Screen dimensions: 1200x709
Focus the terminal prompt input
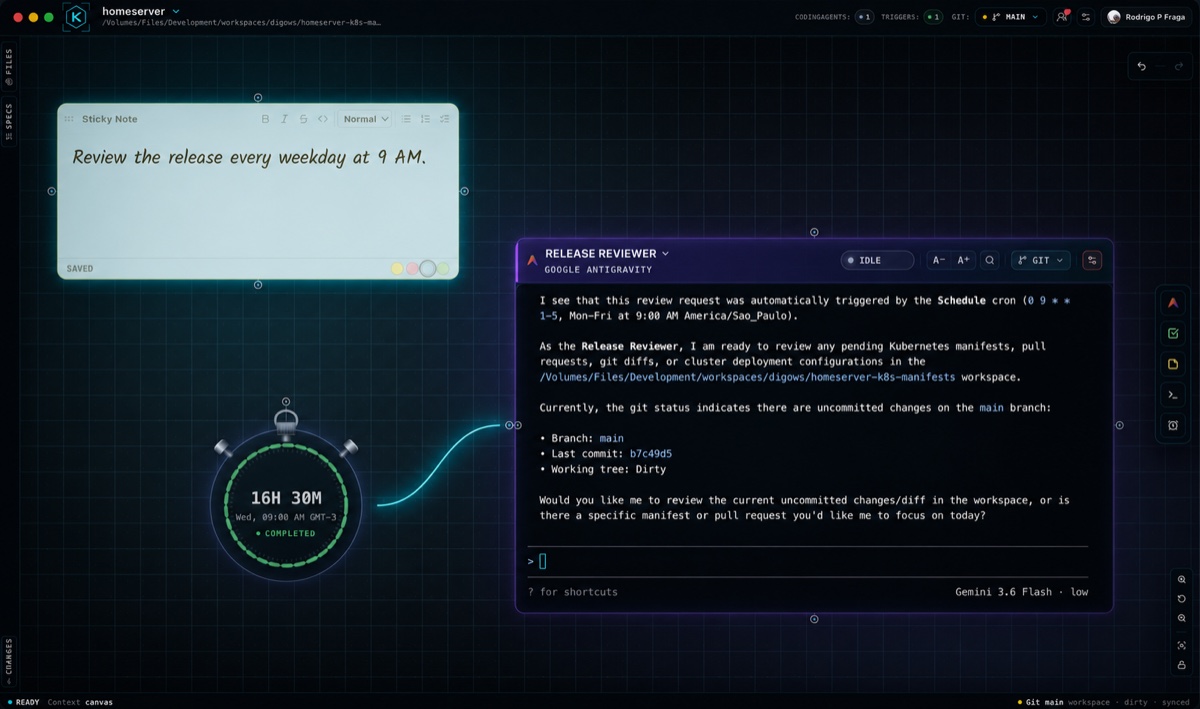(807, 561)
